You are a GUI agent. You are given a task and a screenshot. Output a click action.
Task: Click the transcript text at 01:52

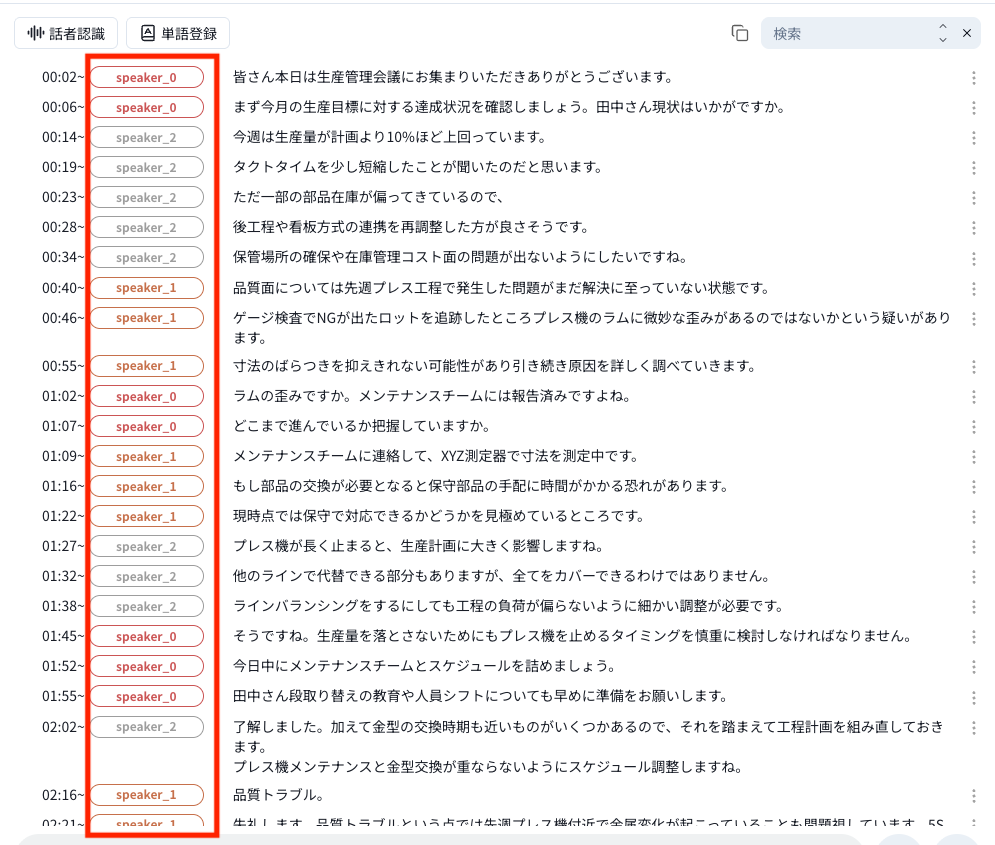click(x=423, y=666)
